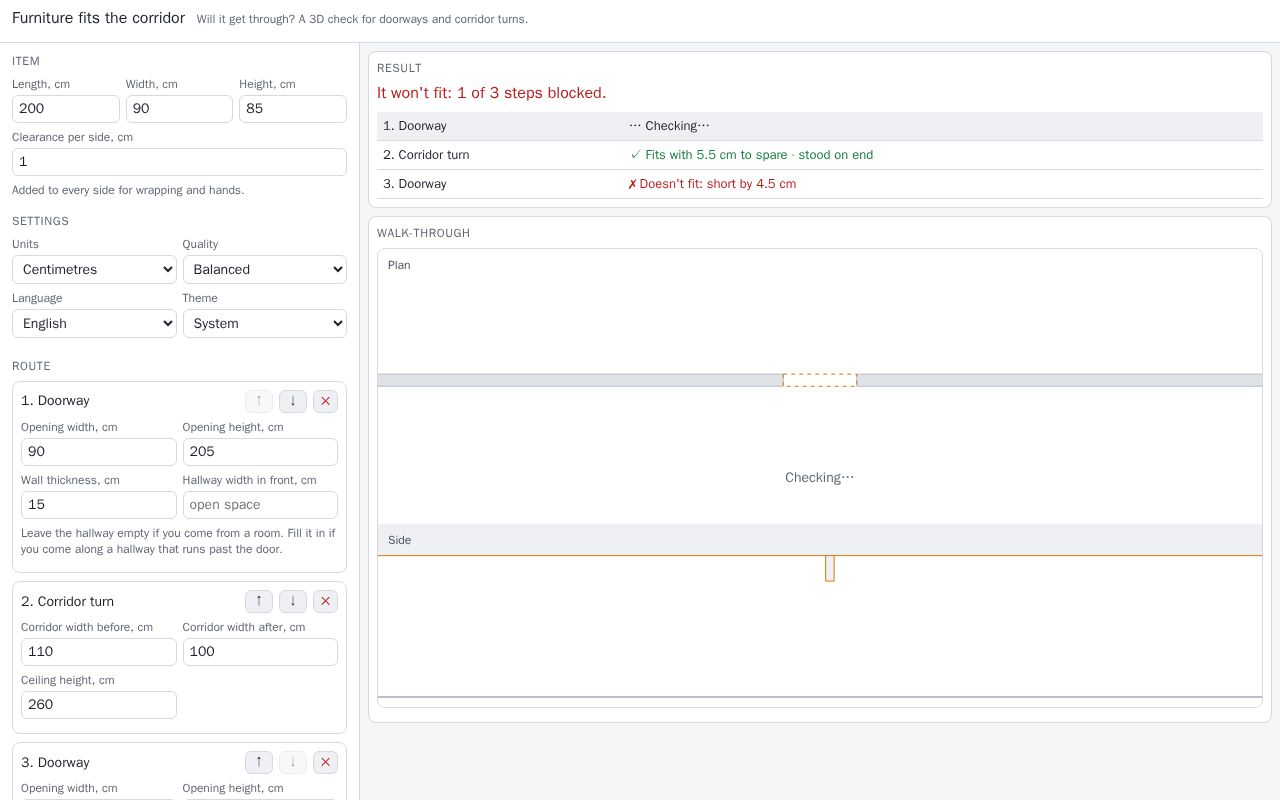Screen dimensions: 1280x800
Task: Remove step 1 Doorway from the route
Action: (x=325, y=401)
